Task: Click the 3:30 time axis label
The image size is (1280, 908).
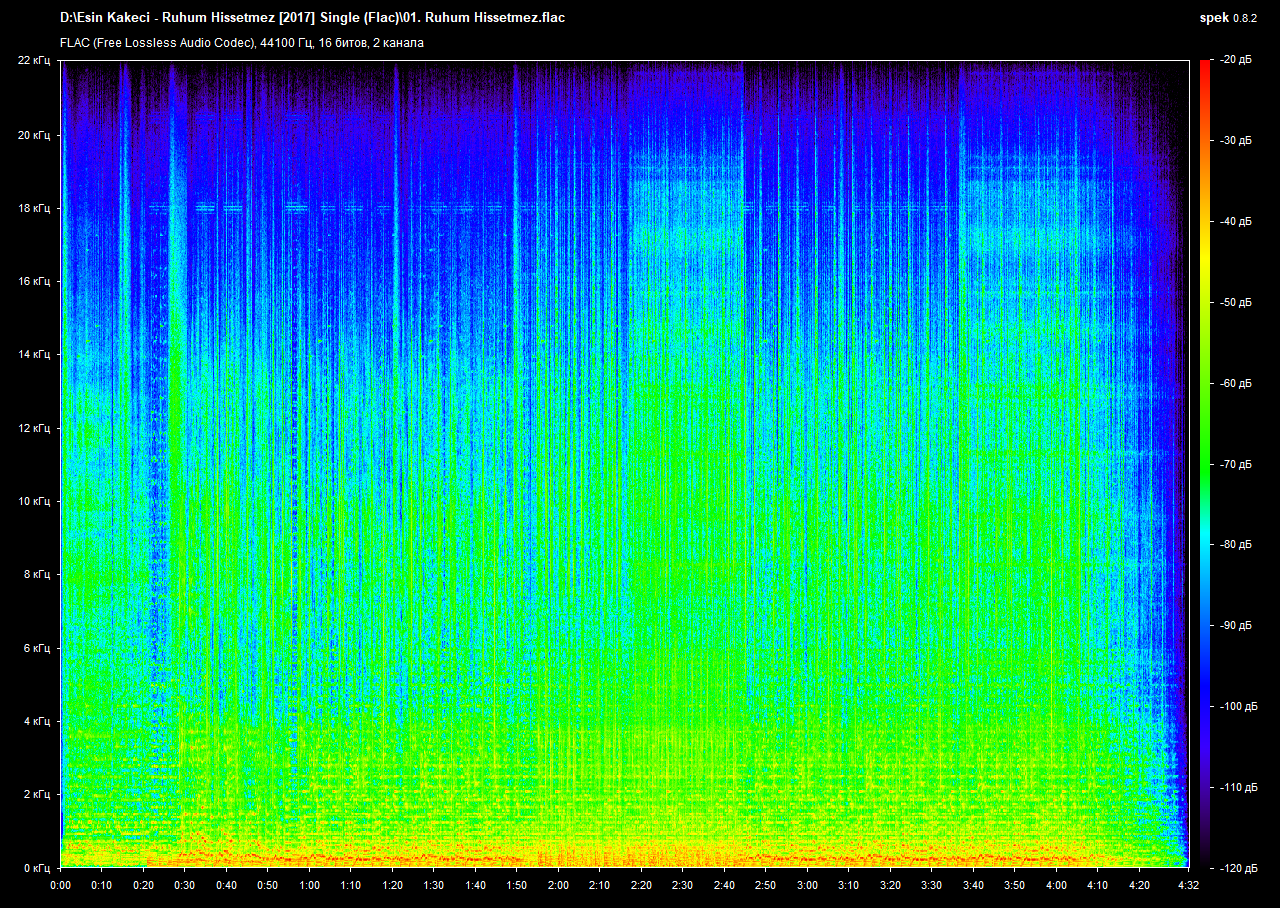Action: pos(931,886)
